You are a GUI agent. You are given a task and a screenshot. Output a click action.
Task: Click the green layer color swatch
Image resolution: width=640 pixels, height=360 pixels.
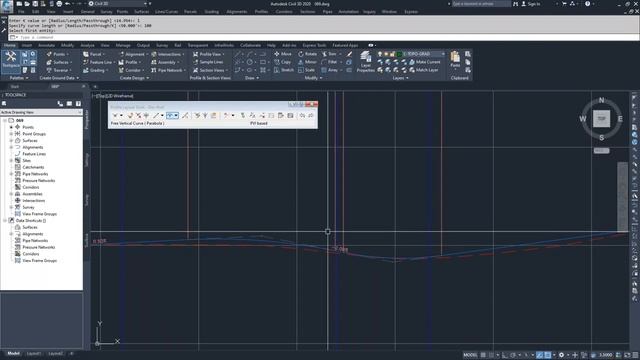[x=400, y=54]
